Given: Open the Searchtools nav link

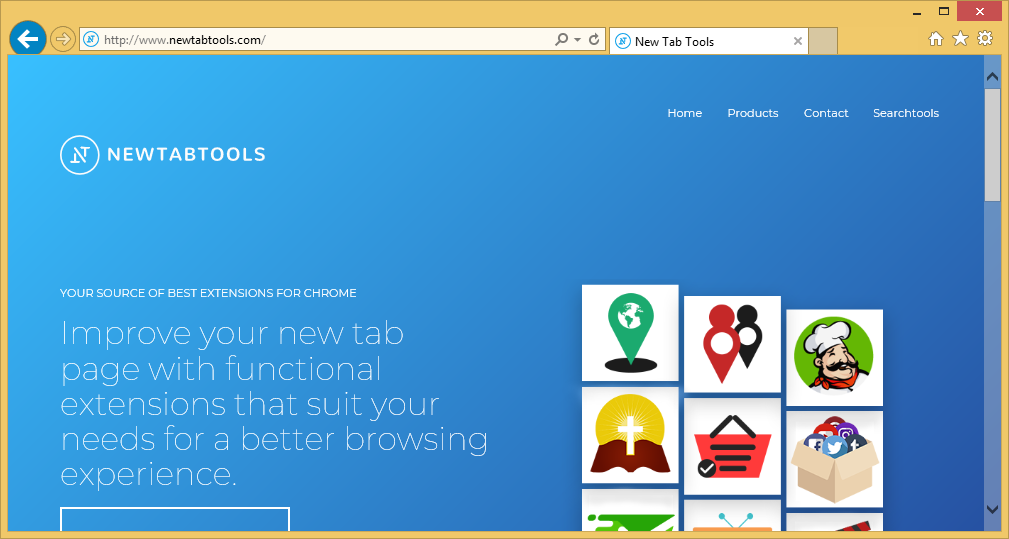Looking at the screenshot, I should point(905,113).
